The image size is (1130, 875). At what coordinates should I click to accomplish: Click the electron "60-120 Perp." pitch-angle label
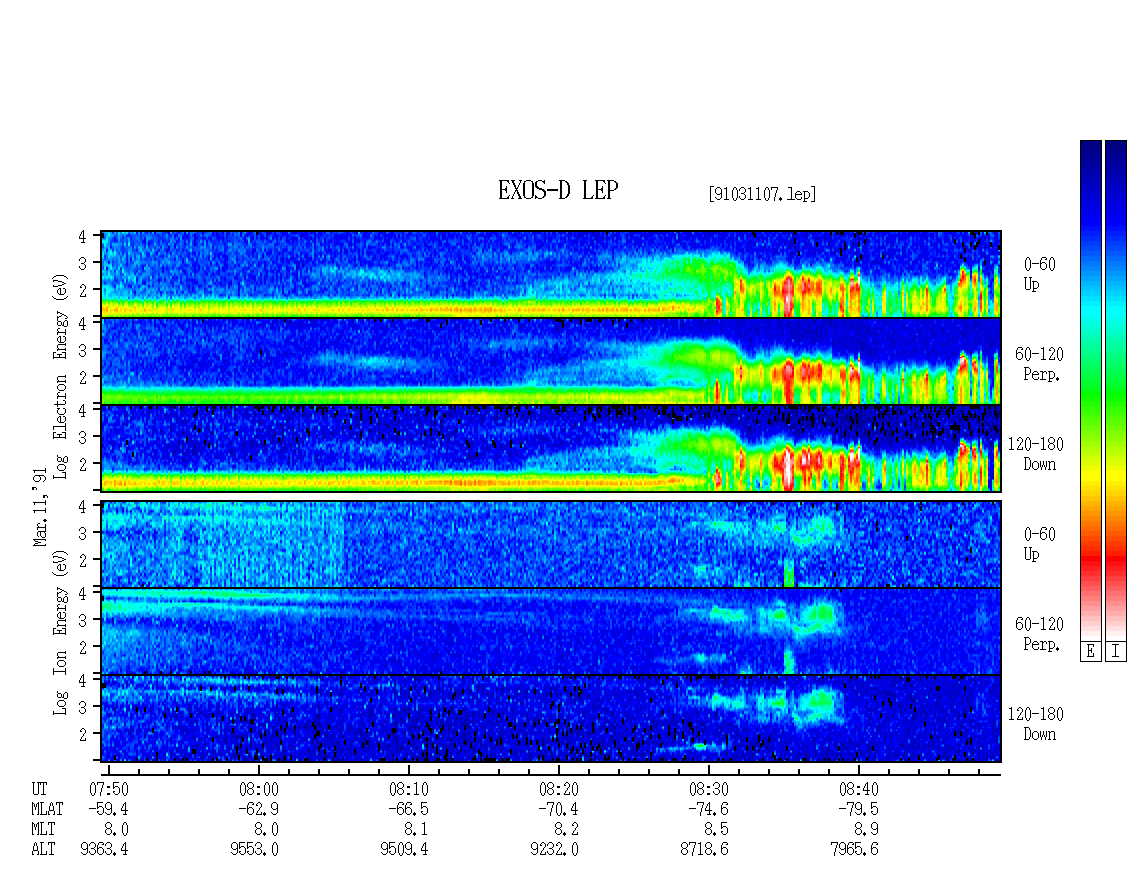click(1039, 364)
